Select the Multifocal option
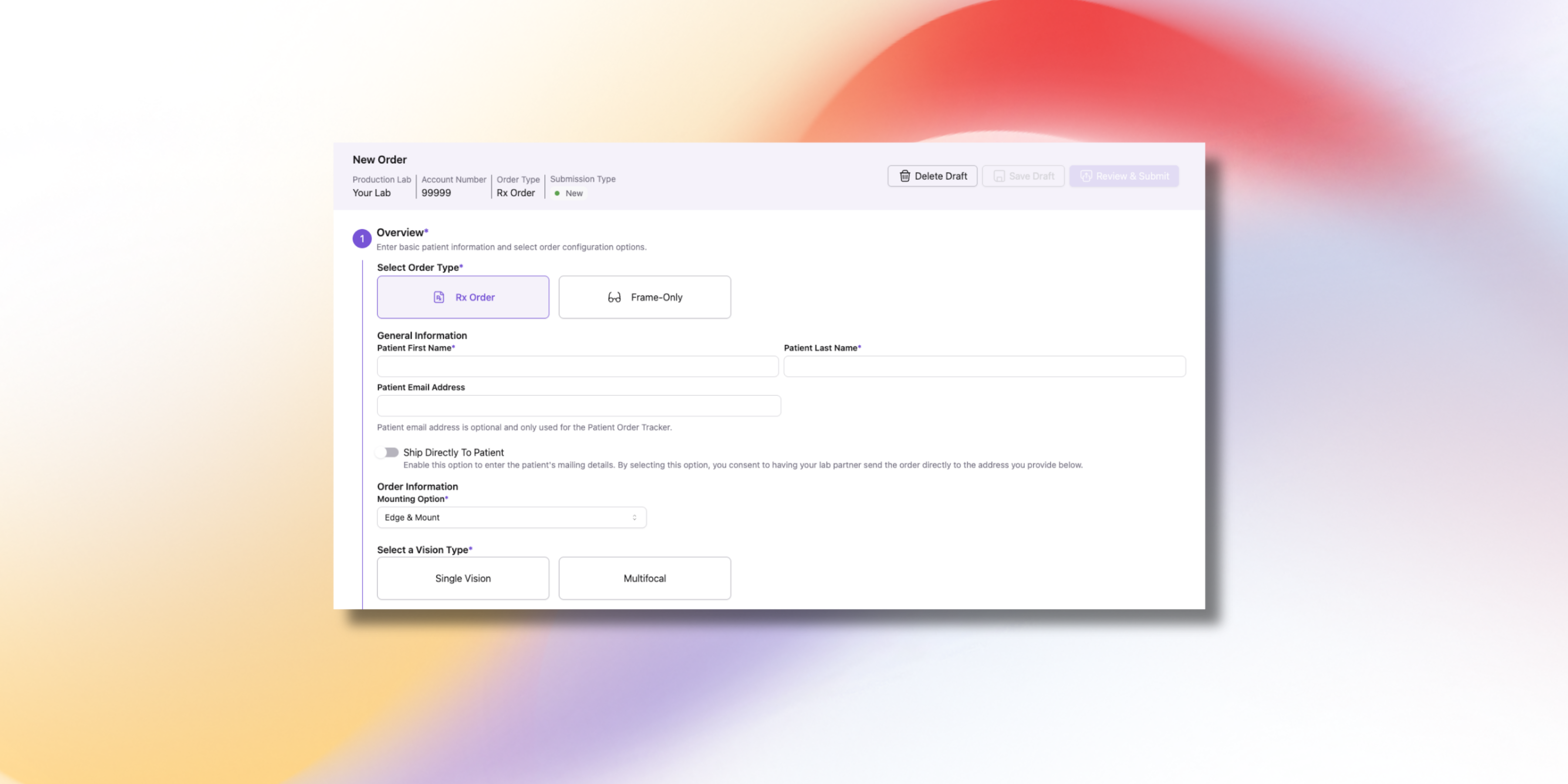 click(x=645, y=578)
